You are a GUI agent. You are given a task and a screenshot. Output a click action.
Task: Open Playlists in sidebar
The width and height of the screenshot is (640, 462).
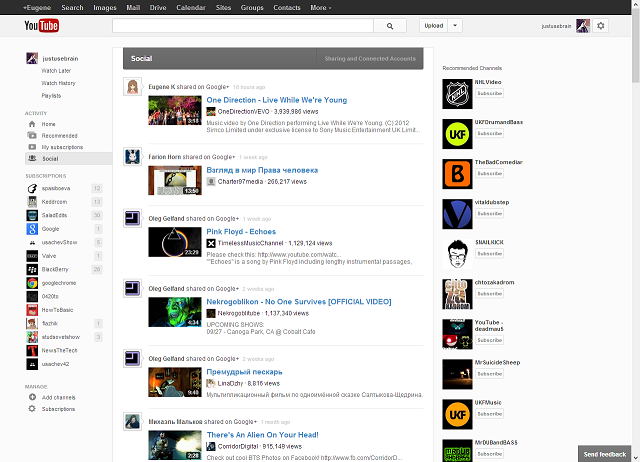(x=51, y=96)
